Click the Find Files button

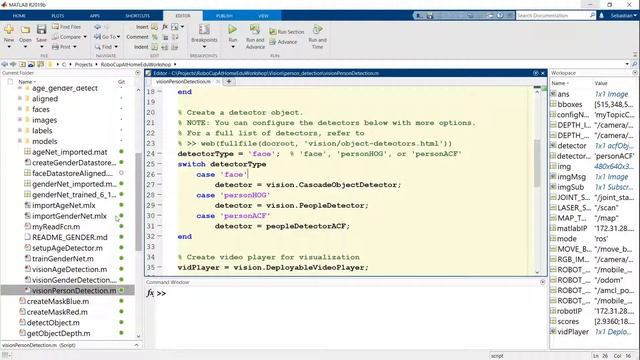coord(66,27)
